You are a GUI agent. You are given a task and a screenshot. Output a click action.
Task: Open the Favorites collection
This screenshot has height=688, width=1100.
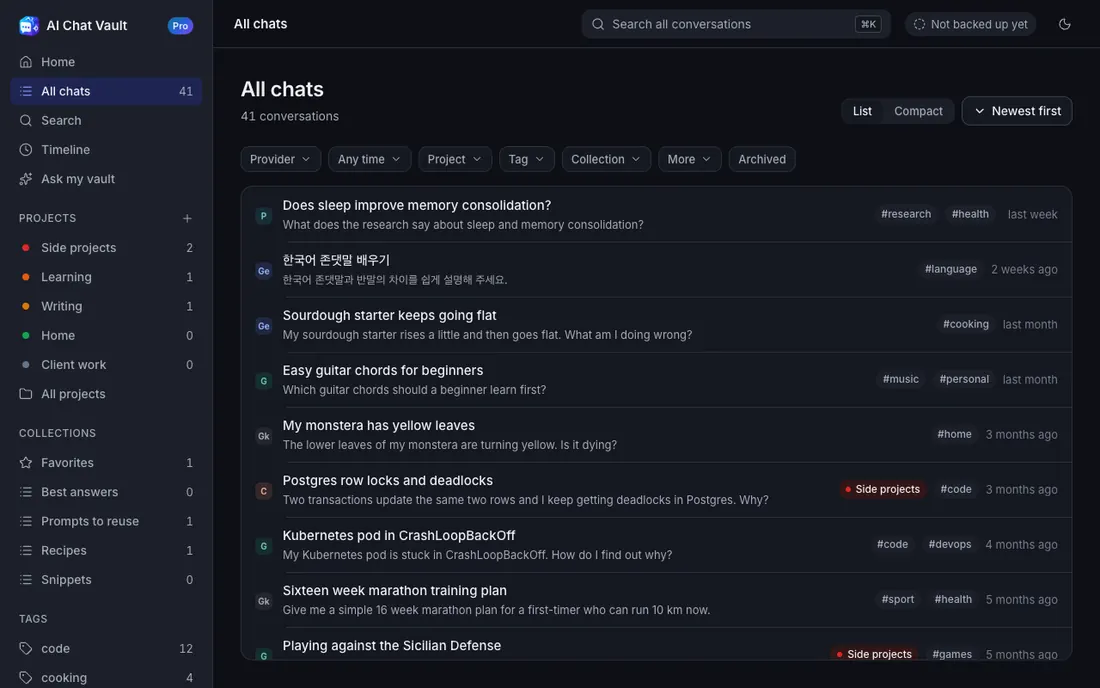(106, 462)
